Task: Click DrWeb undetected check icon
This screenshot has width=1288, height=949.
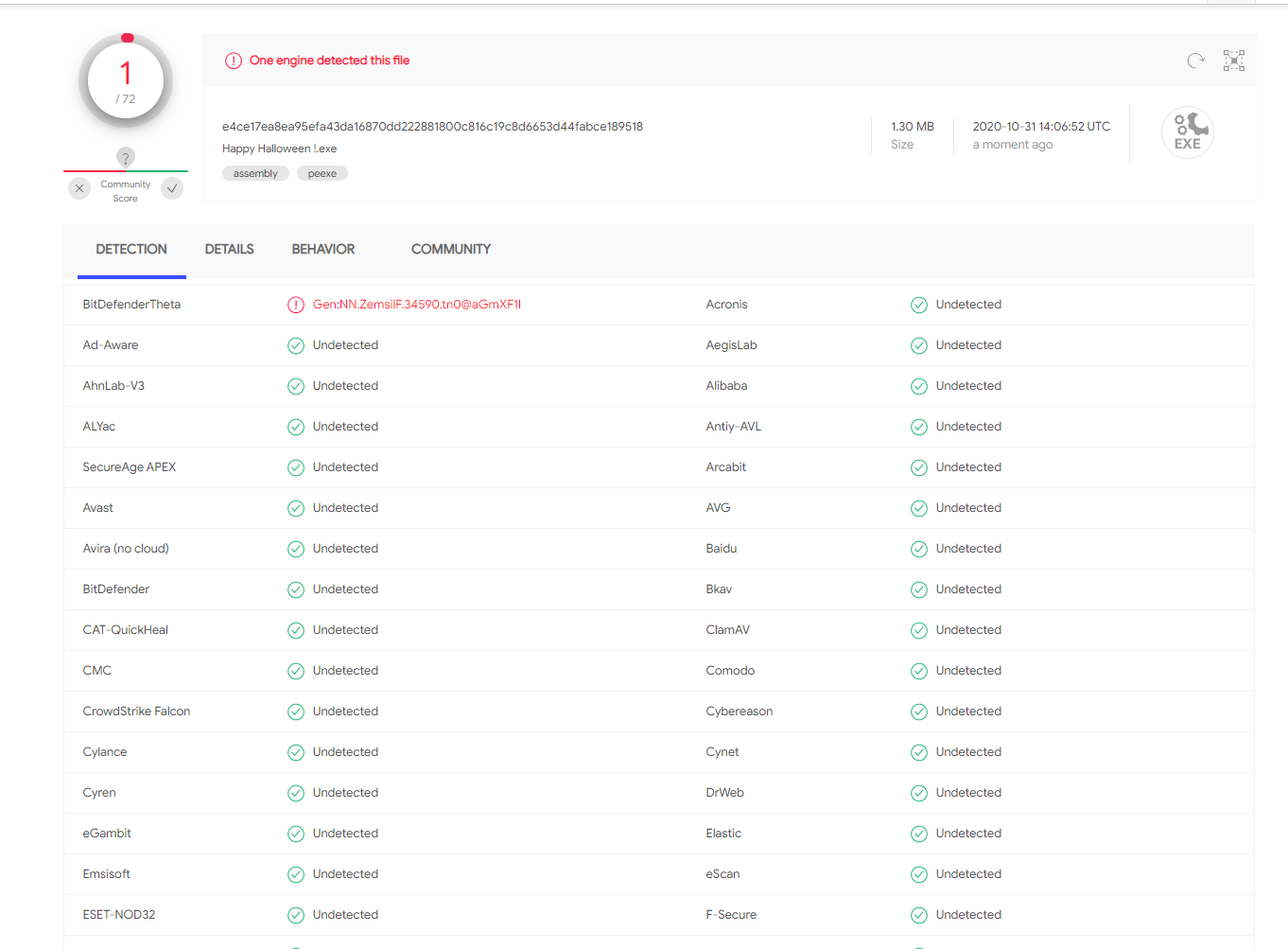Action: tap(919, 793)
